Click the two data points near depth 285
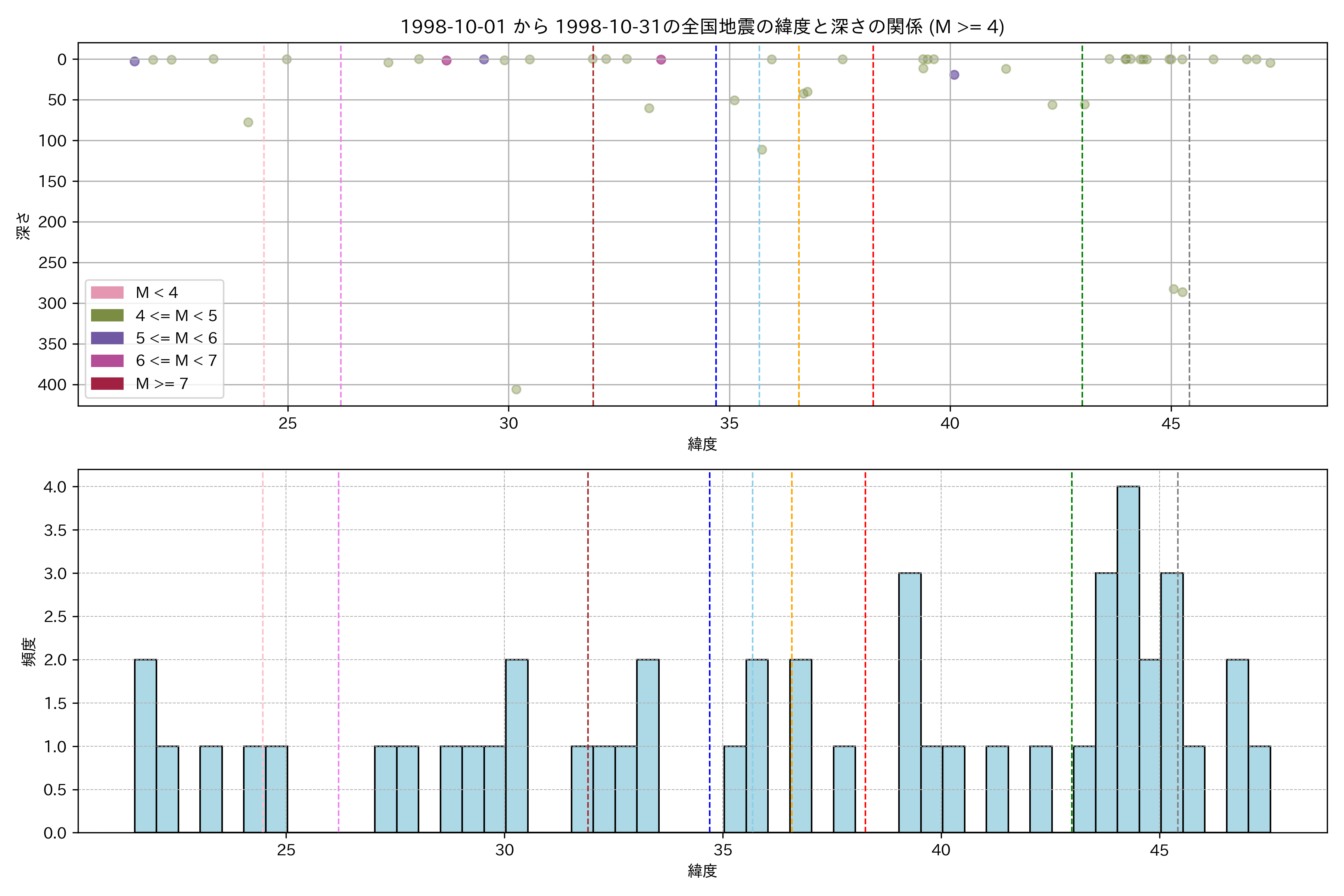This screenshot has width=1344, height=896. (x=1178, y=291)
